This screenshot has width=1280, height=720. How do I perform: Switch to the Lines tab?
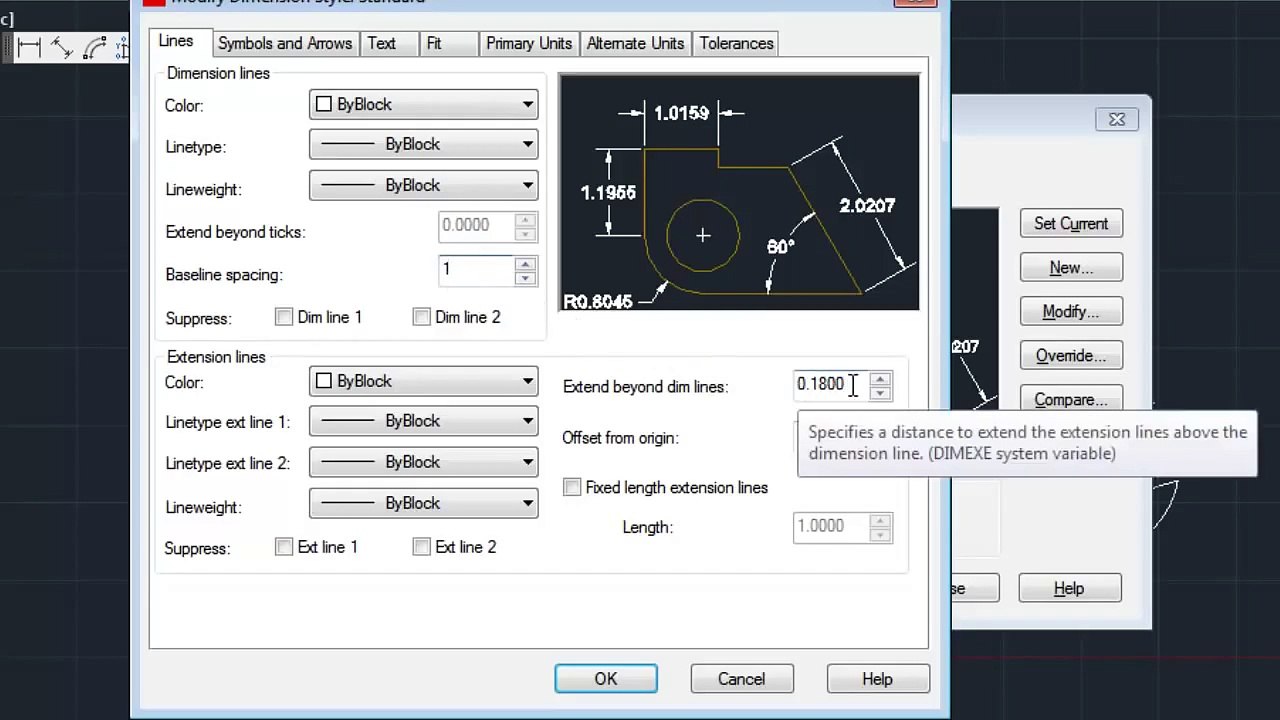coord(175,41)
